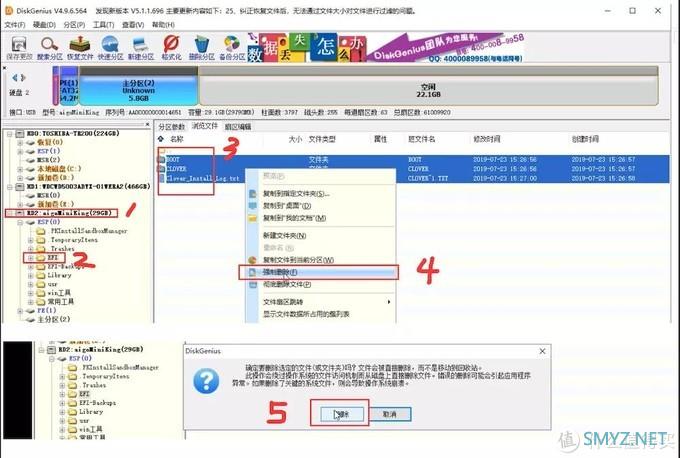Screen dimensions: 680x458
Task: Select the CLOVER folder row in file list
Action: 412,169
